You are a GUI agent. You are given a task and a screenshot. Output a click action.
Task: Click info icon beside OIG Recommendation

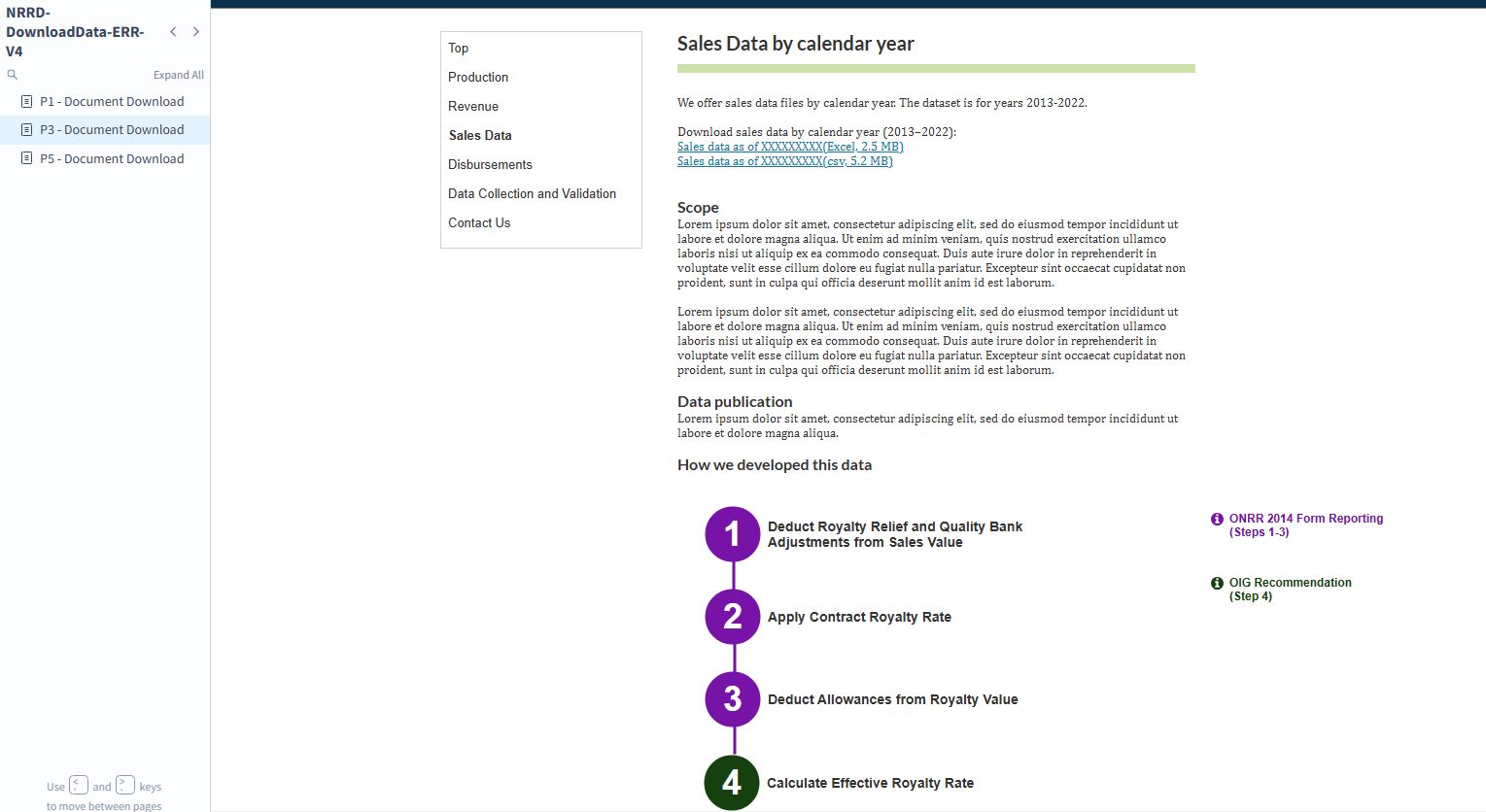[1217, 584]
